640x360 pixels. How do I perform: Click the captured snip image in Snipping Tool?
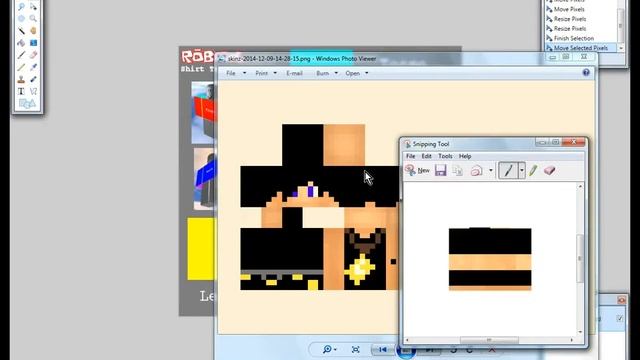pyautogui.click(x=490, y=259)
